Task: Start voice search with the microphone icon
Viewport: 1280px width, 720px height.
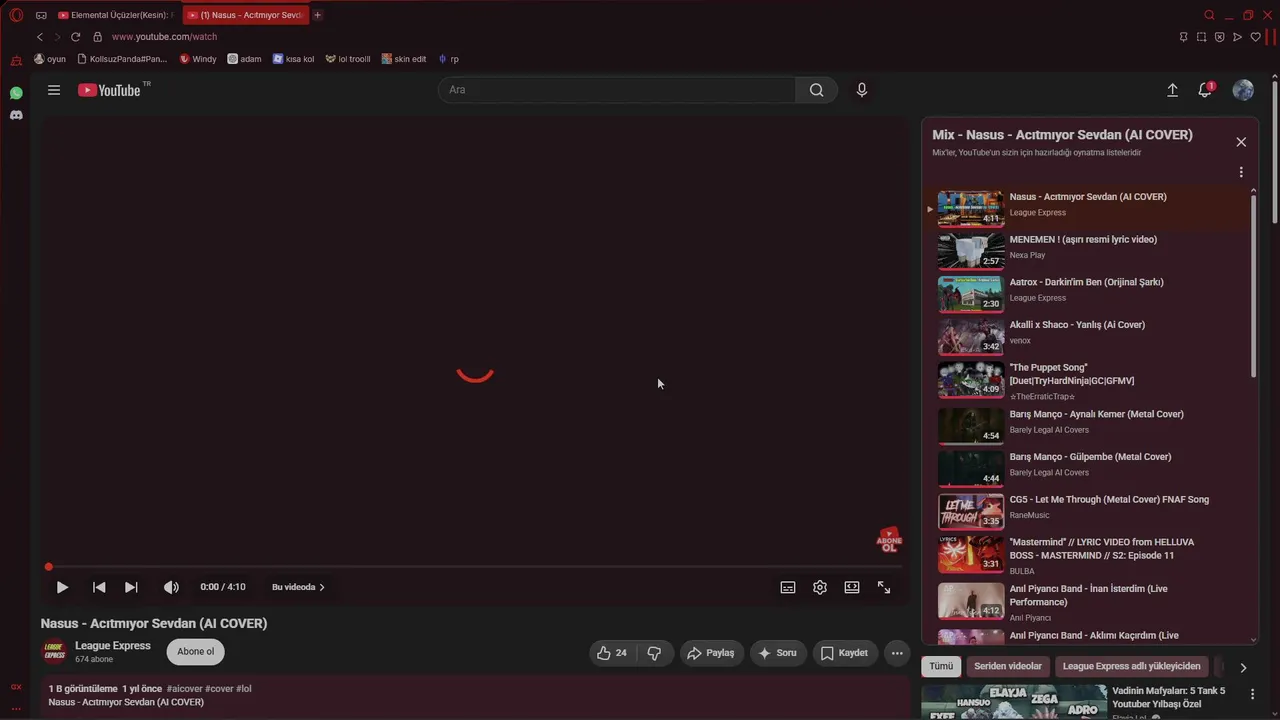Action: click(862, 90)
